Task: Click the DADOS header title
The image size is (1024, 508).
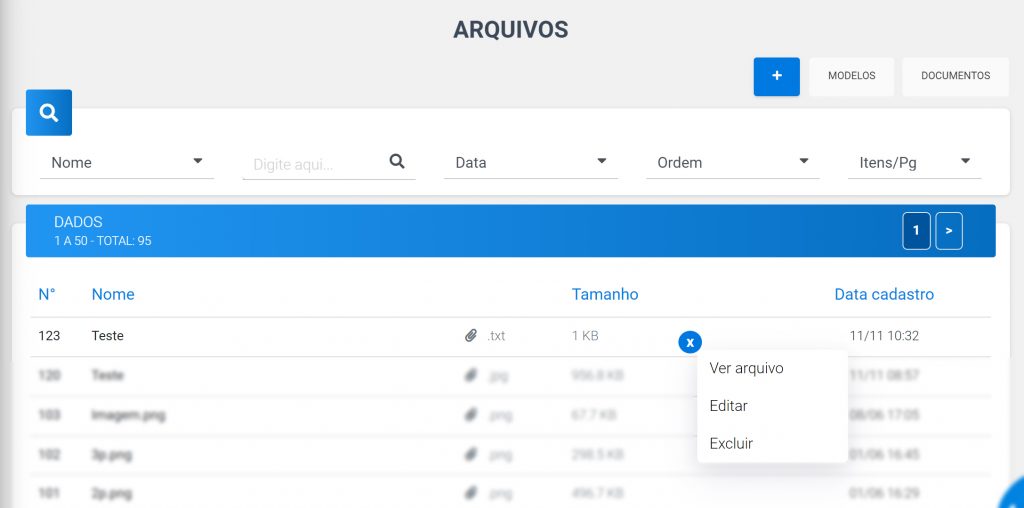Action: (x=78, y=222)
